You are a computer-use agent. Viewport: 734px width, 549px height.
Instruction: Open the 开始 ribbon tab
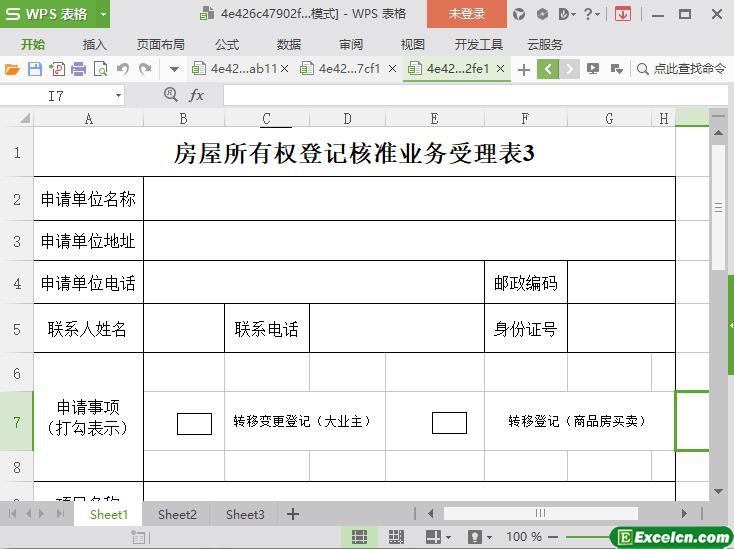point(33,44)
